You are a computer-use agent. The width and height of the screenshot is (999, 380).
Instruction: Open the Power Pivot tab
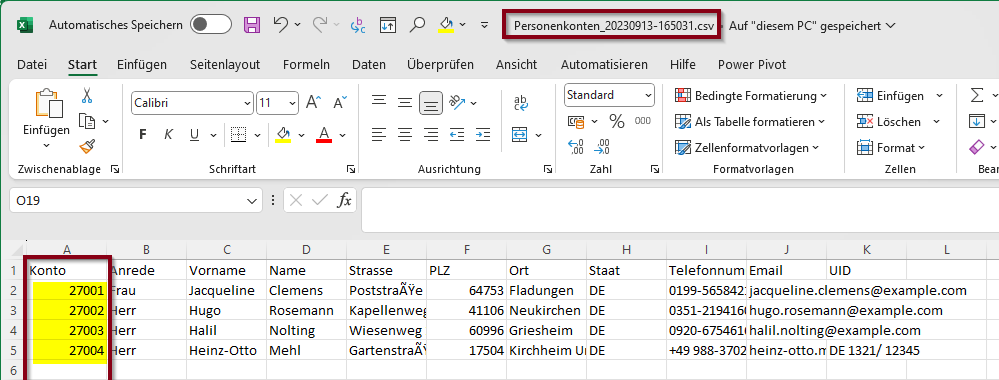click(x=752, y=64)
